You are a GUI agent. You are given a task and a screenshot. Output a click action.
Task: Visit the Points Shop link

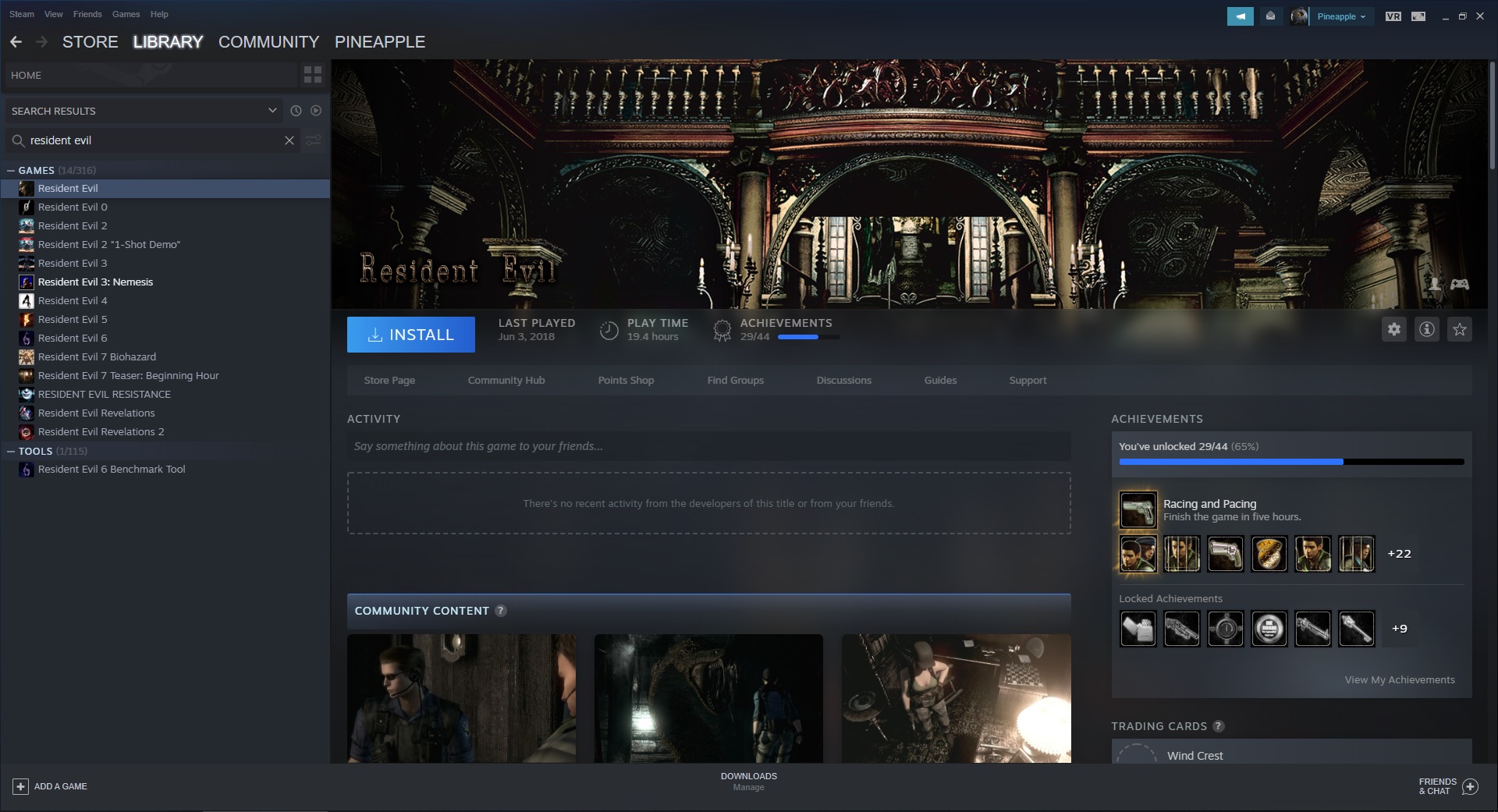click(x=626, y=381)
